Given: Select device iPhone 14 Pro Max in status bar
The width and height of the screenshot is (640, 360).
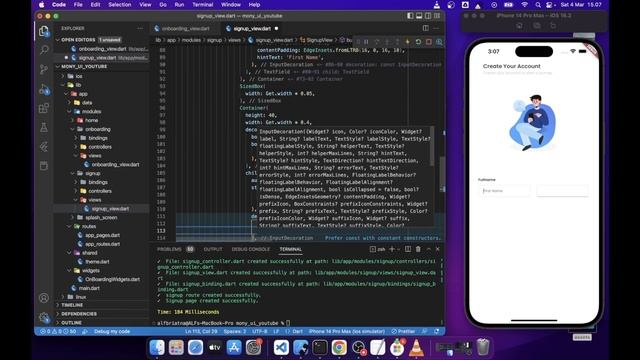Looking at the screenshot, I should point(347,331).
